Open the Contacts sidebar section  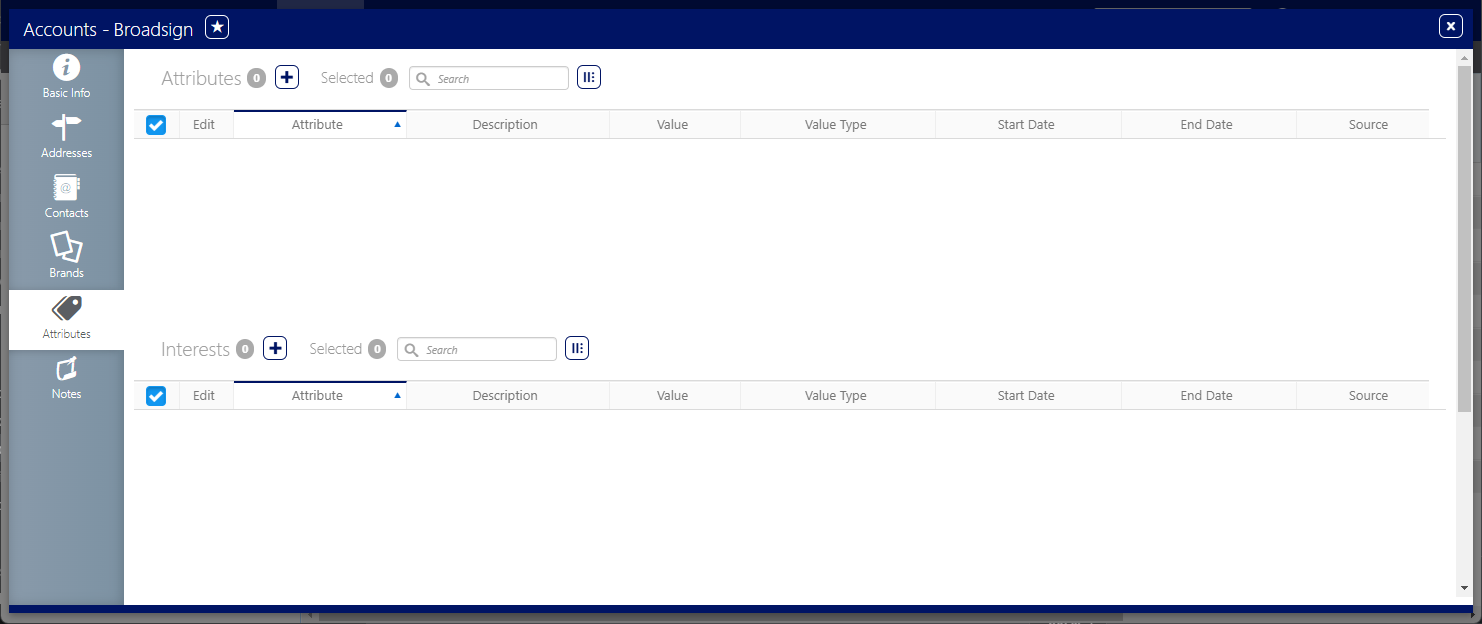coord(66,197)
